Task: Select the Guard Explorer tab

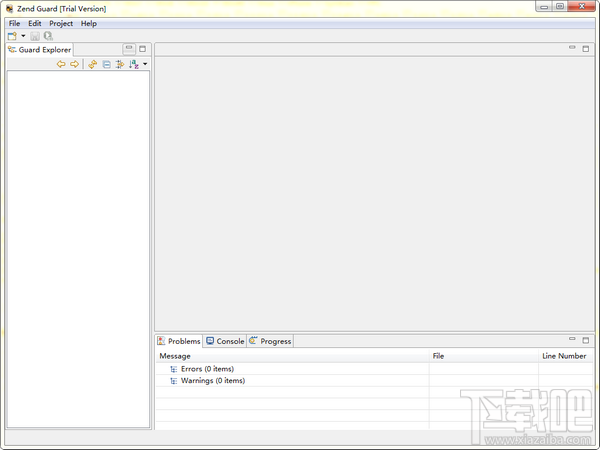Action: 39,50
